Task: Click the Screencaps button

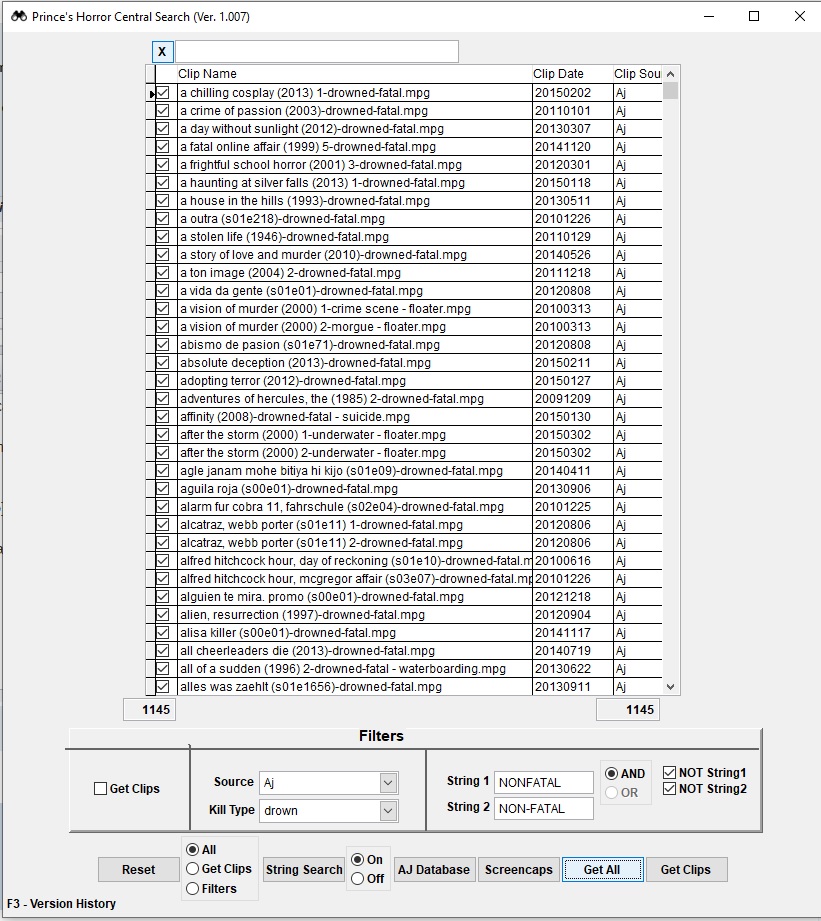Action: pos(518,870)
